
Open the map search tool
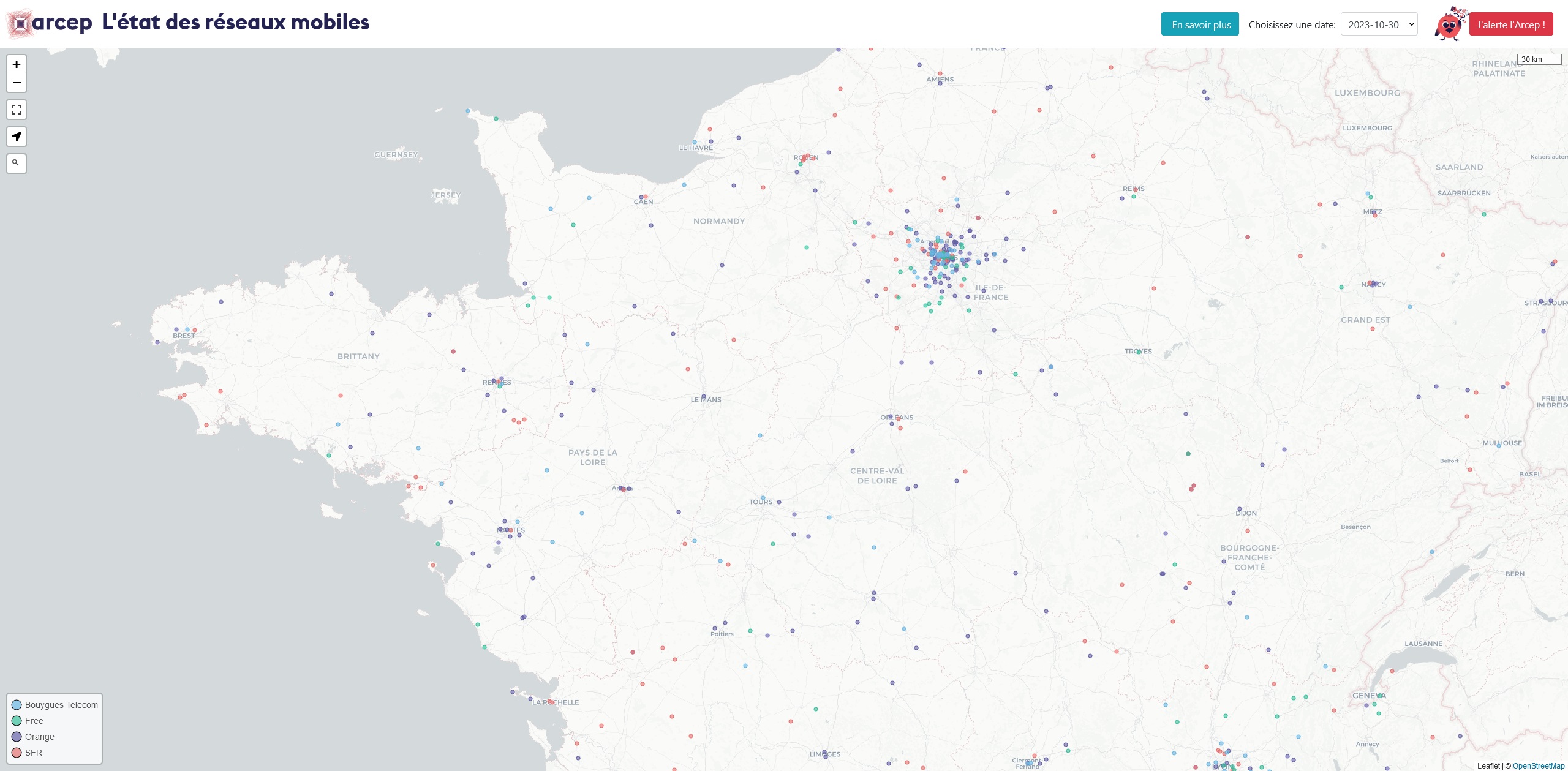pos(17,164)
